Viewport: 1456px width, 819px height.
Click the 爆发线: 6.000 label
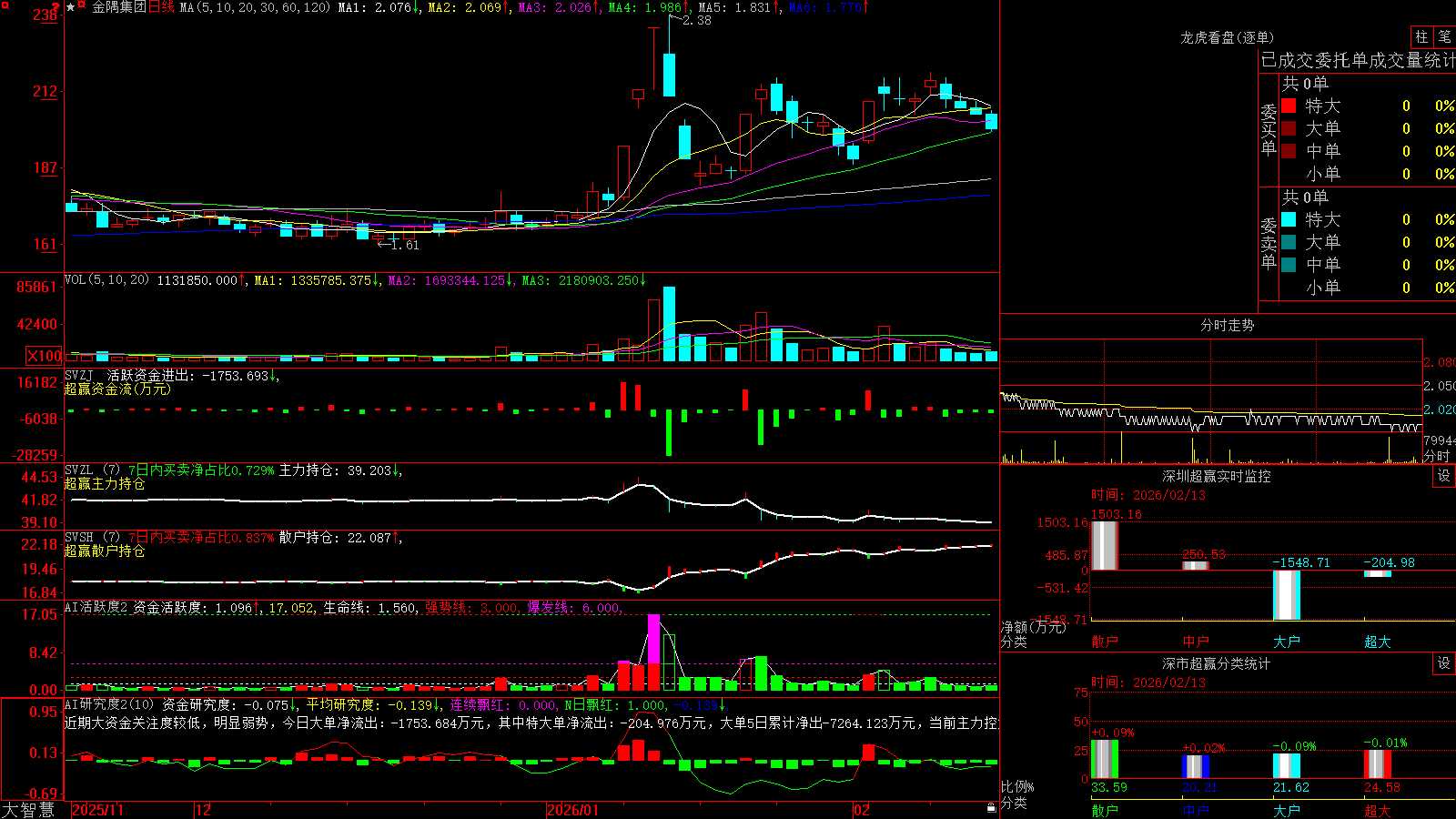pyautogui.click(x=574, y=608)
